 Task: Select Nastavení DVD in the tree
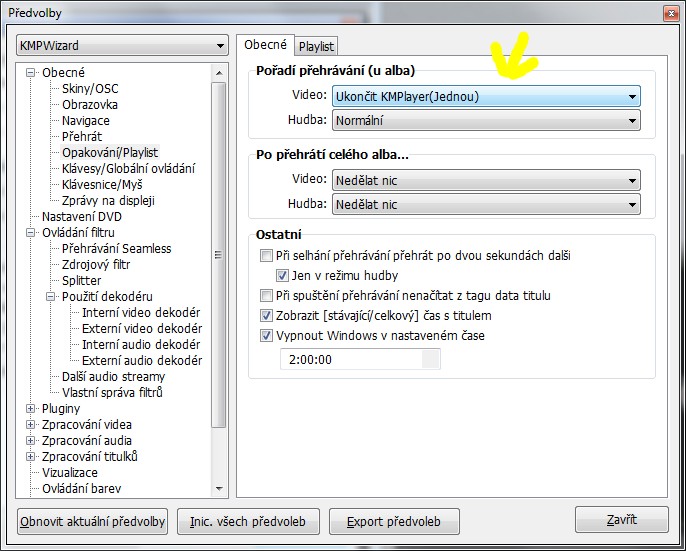pos(82,217)
